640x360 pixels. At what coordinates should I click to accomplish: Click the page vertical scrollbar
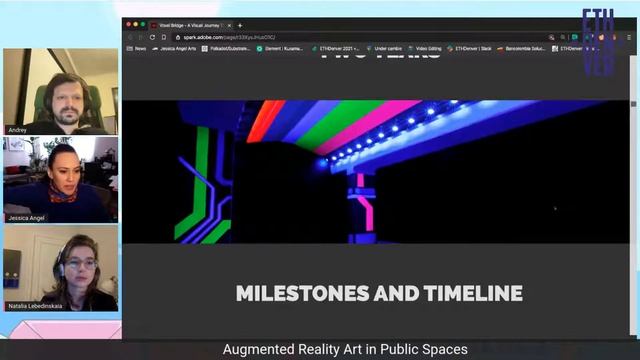(633, 196)
